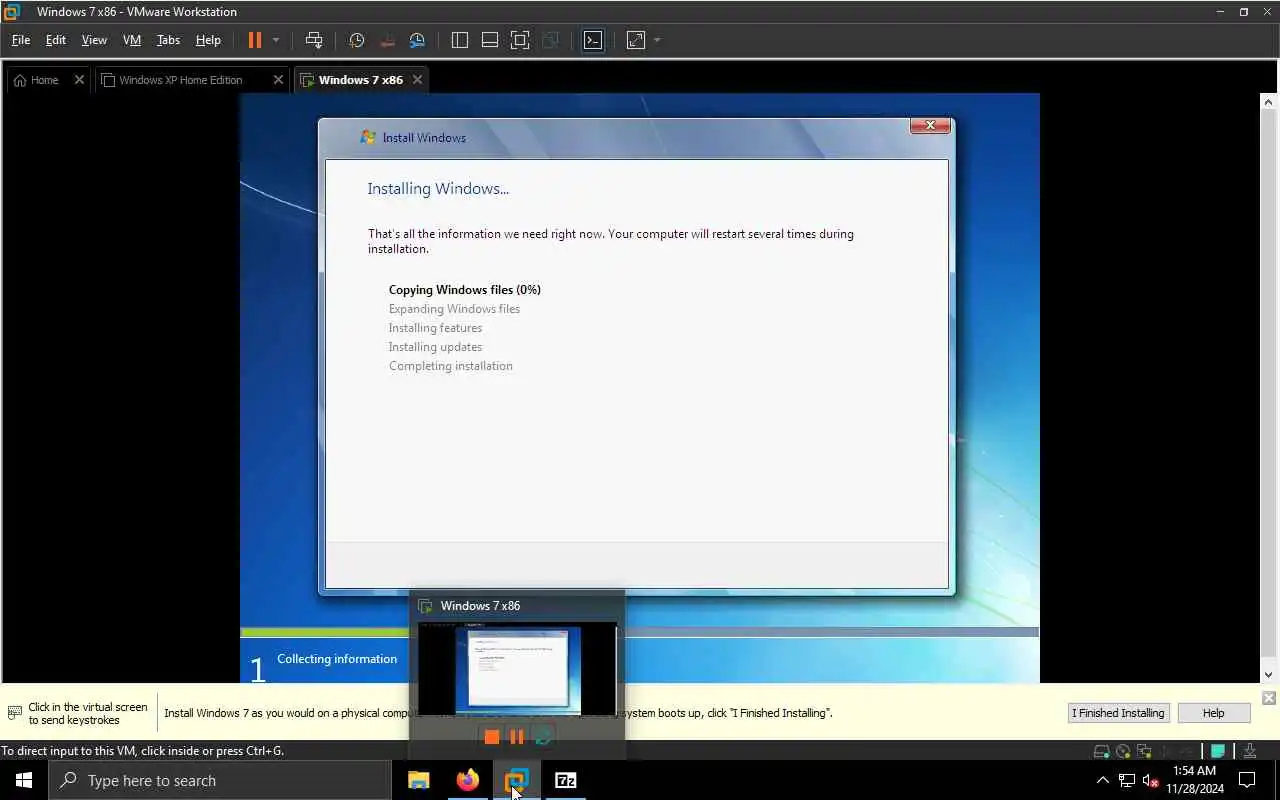Click the network adapter status icon

point(1145,751)
